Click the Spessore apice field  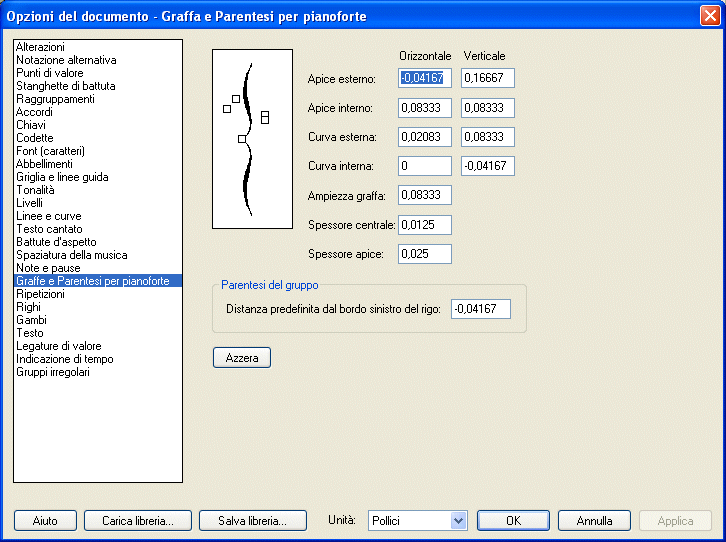pyautogui.click(x=425, y=254)
